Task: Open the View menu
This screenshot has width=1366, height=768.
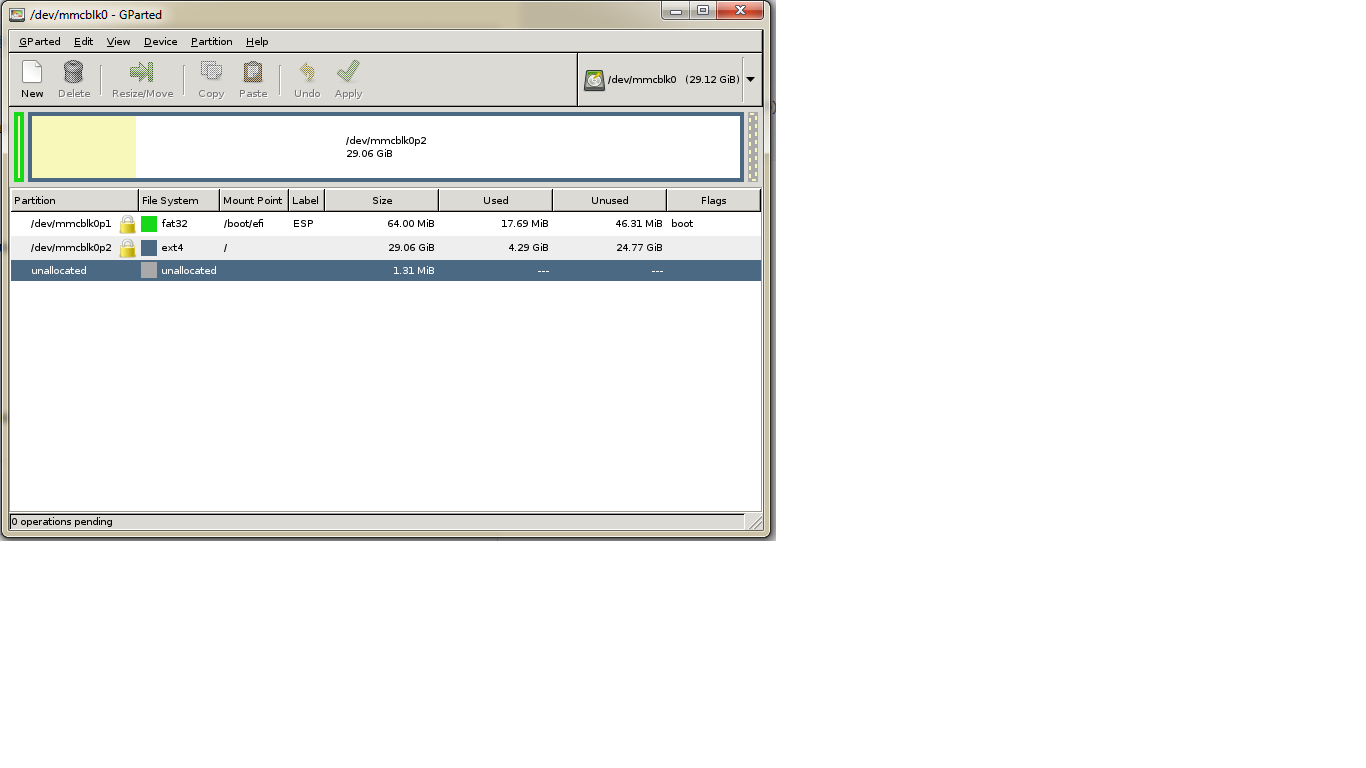Action: pyautogui.click(x=118, y=42)
